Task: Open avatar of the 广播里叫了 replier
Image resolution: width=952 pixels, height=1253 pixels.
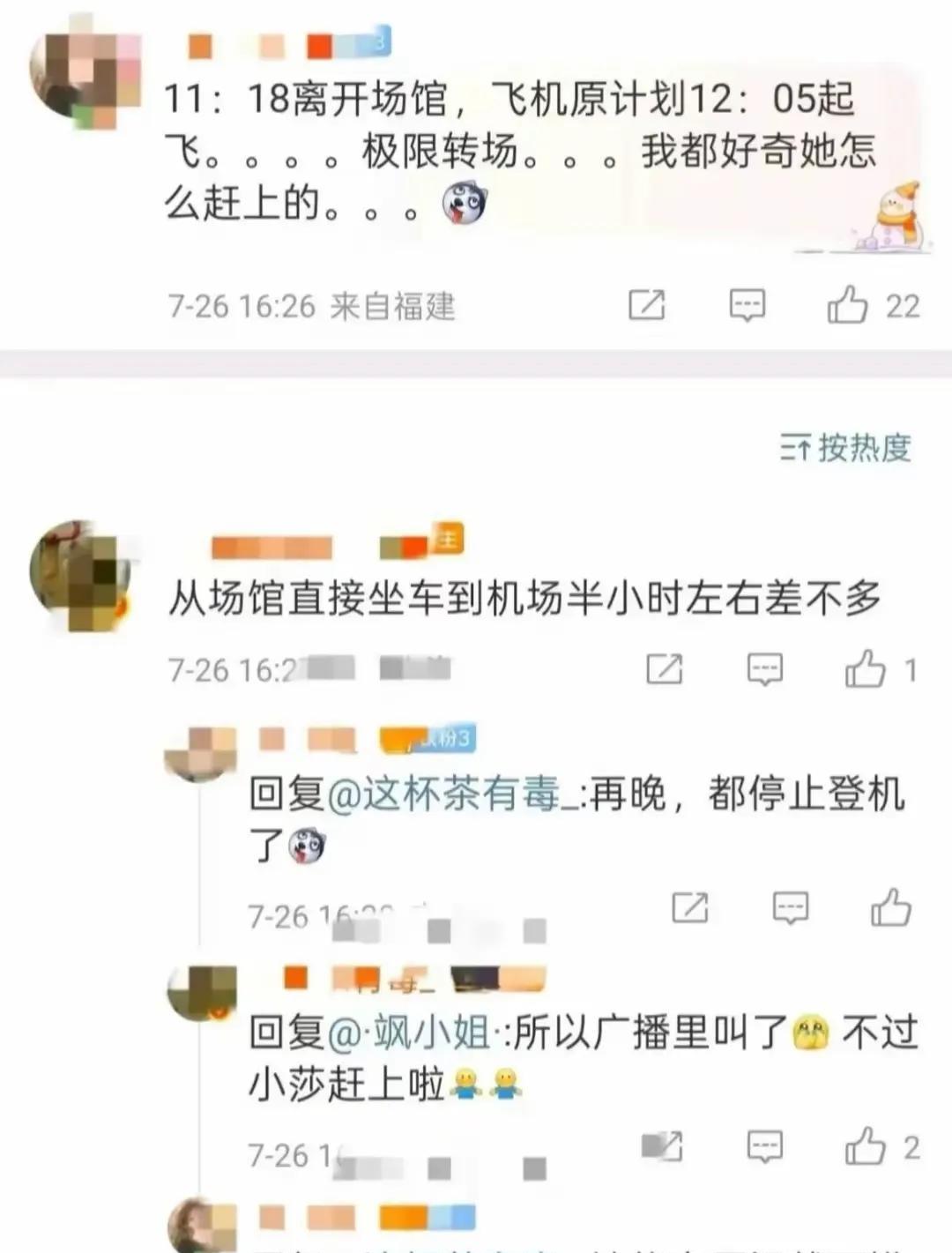Action: [202, 993]
